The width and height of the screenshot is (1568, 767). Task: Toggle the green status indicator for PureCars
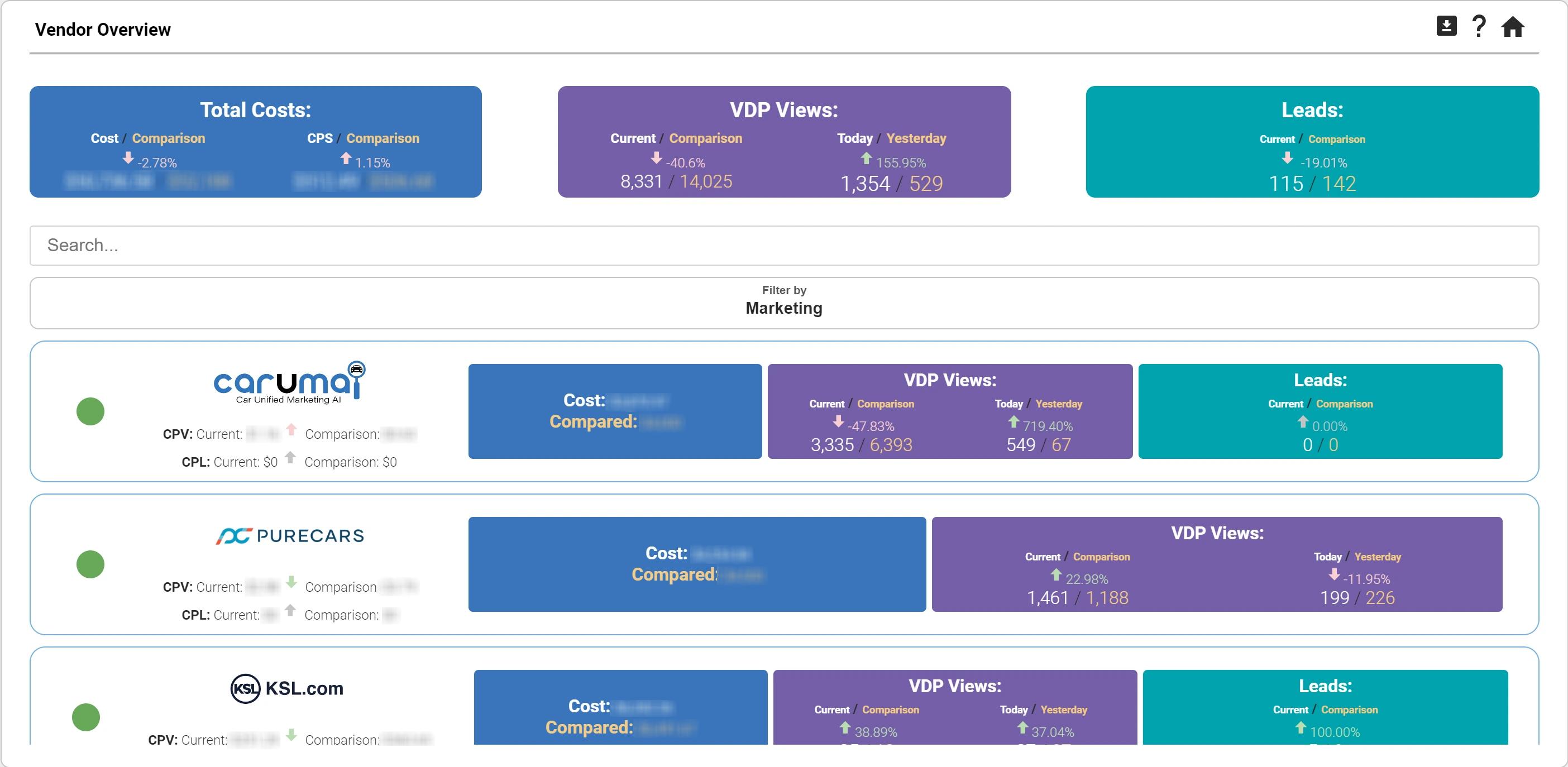90,564
